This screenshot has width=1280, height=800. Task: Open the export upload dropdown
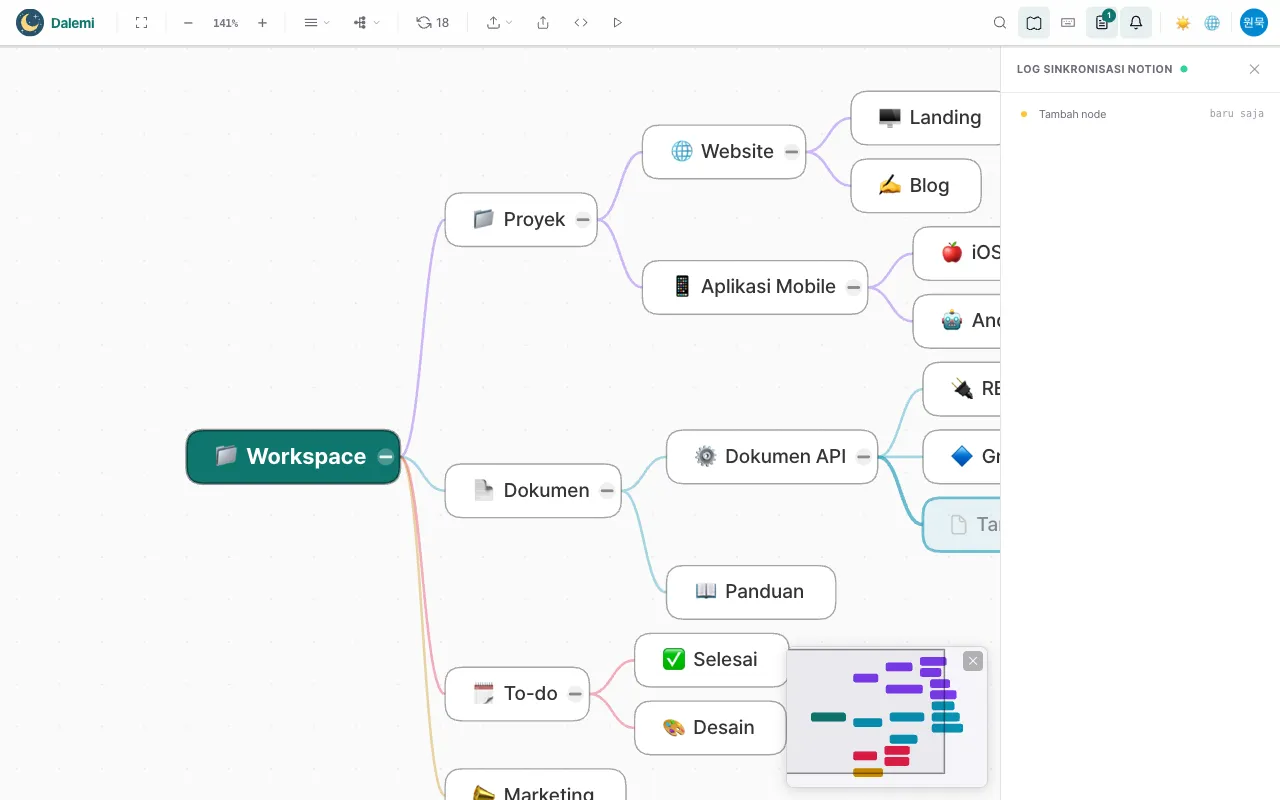click(499, 22)
